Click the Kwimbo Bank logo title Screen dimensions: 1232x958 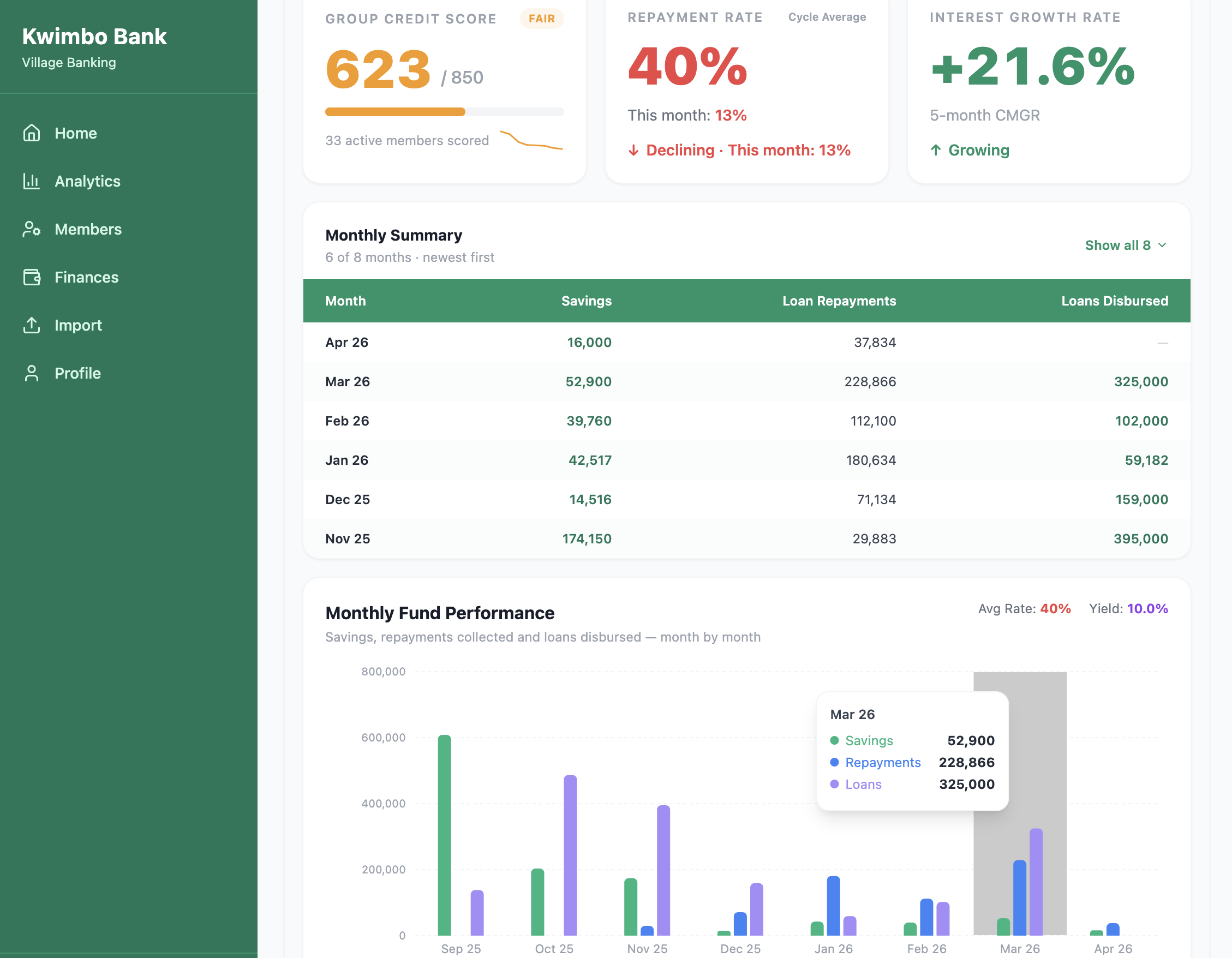[x=94, y=37]
